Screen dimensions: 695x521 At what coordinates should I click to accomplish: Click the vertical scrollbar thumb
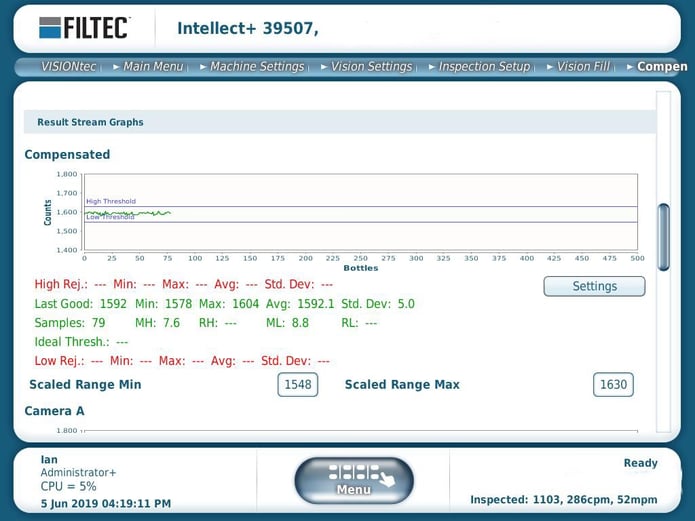(663, 237)
